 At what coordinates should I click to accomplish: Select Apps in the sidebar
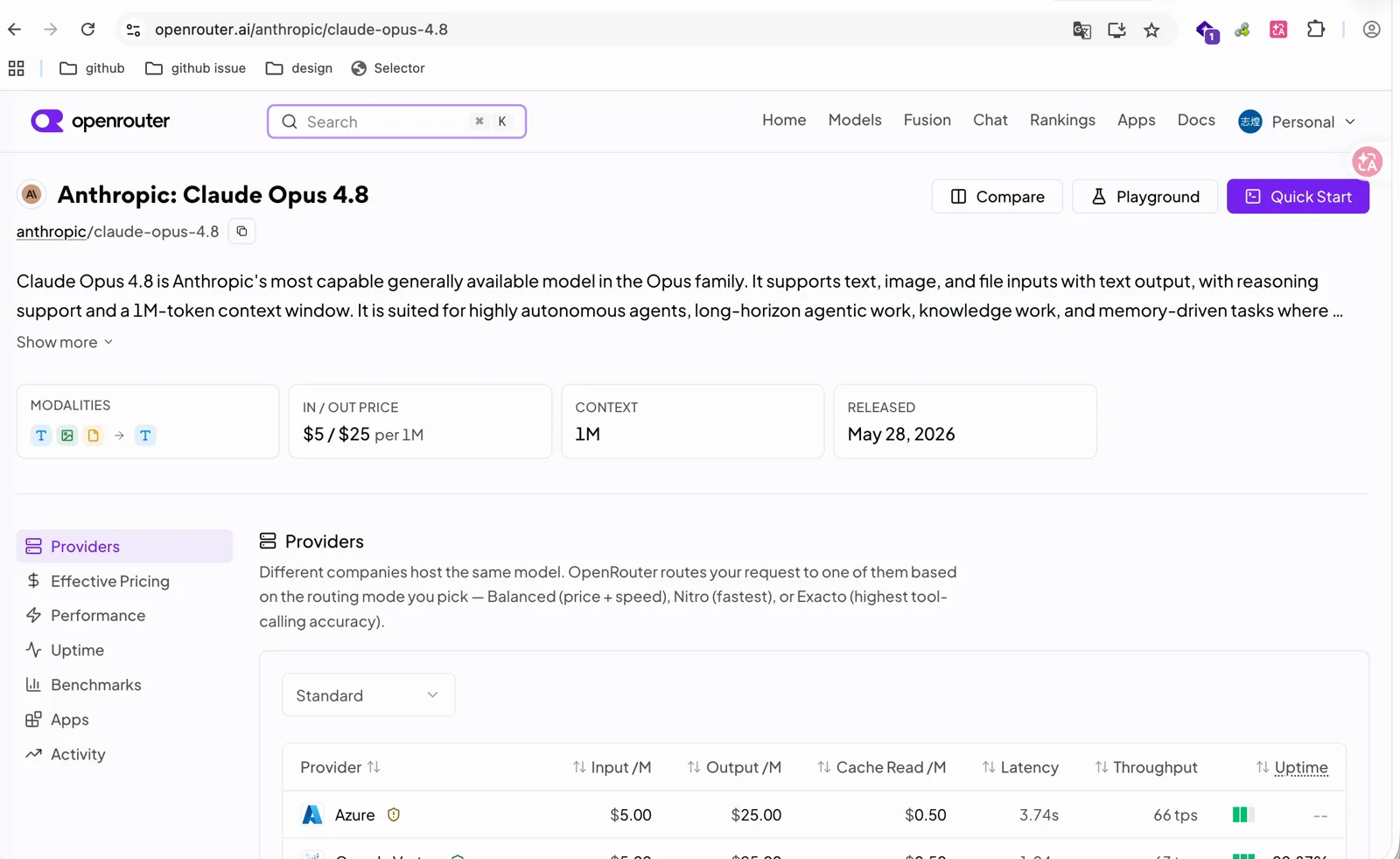(125, 720)
